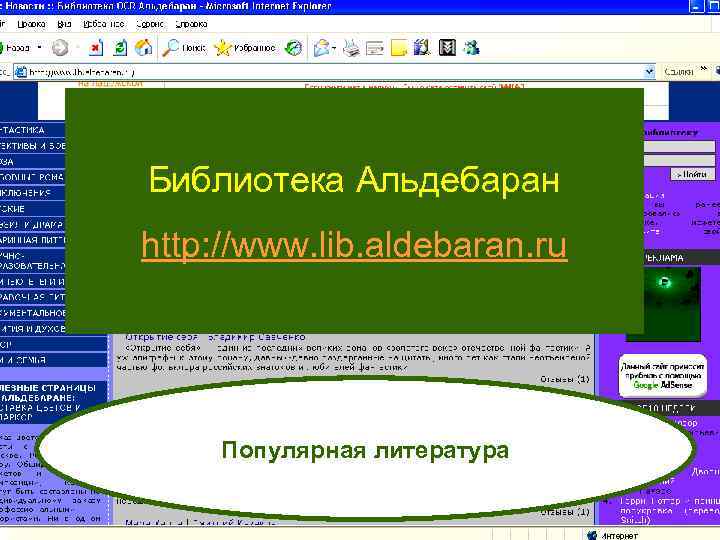This screenshot has width=720, height=540.
Task: Click the Edit page toolbar icon
Action: click(x=375, y=48)
